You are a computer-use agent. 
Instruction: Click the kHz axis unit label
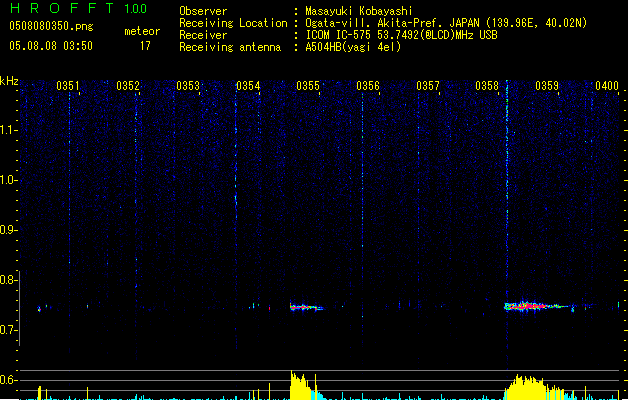tap(9, 81)
